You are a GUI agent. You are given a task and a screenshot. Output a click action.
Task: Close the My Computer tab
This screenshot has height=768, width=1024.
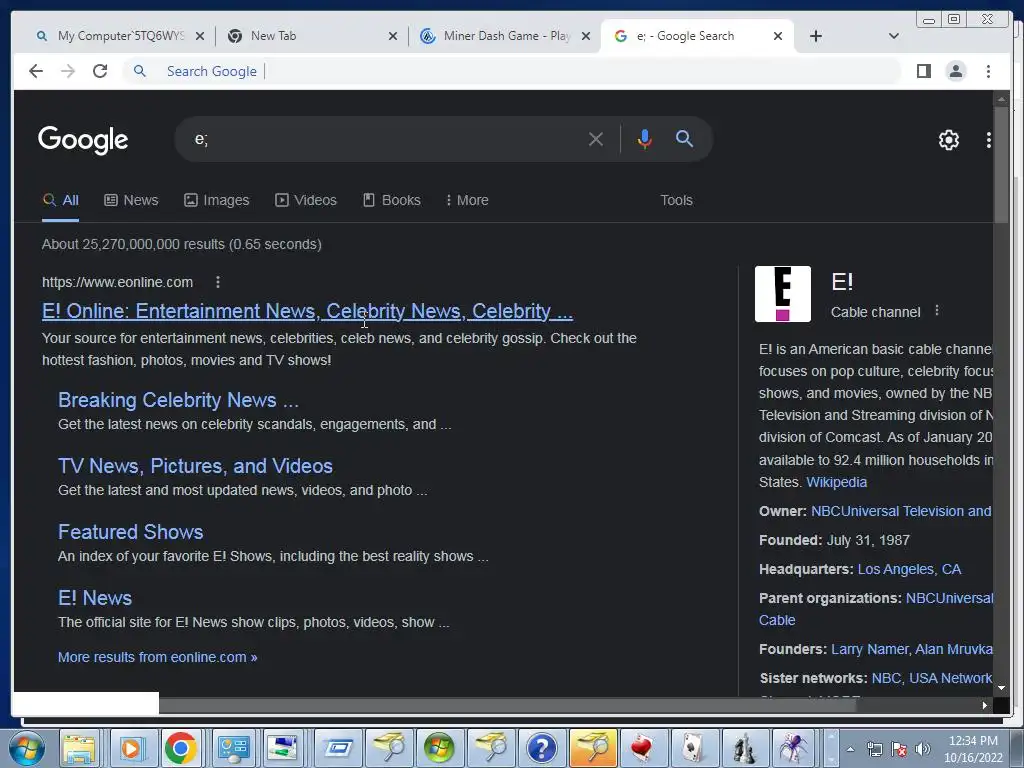click(x=200, y=36)
